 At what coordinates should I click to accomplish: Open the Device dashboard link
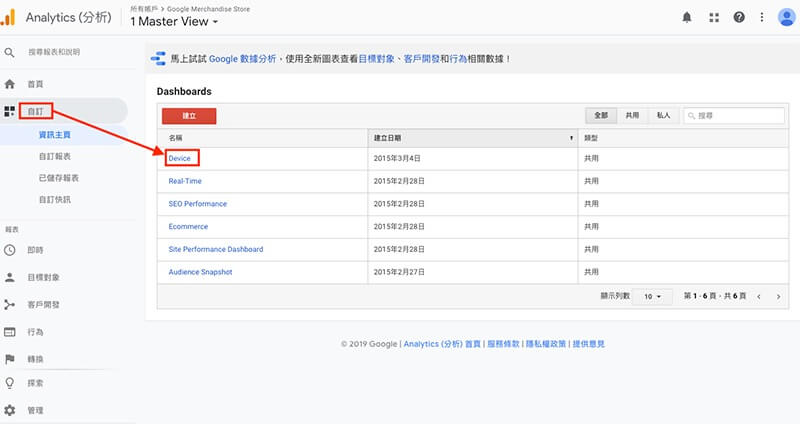coord(180,158)
